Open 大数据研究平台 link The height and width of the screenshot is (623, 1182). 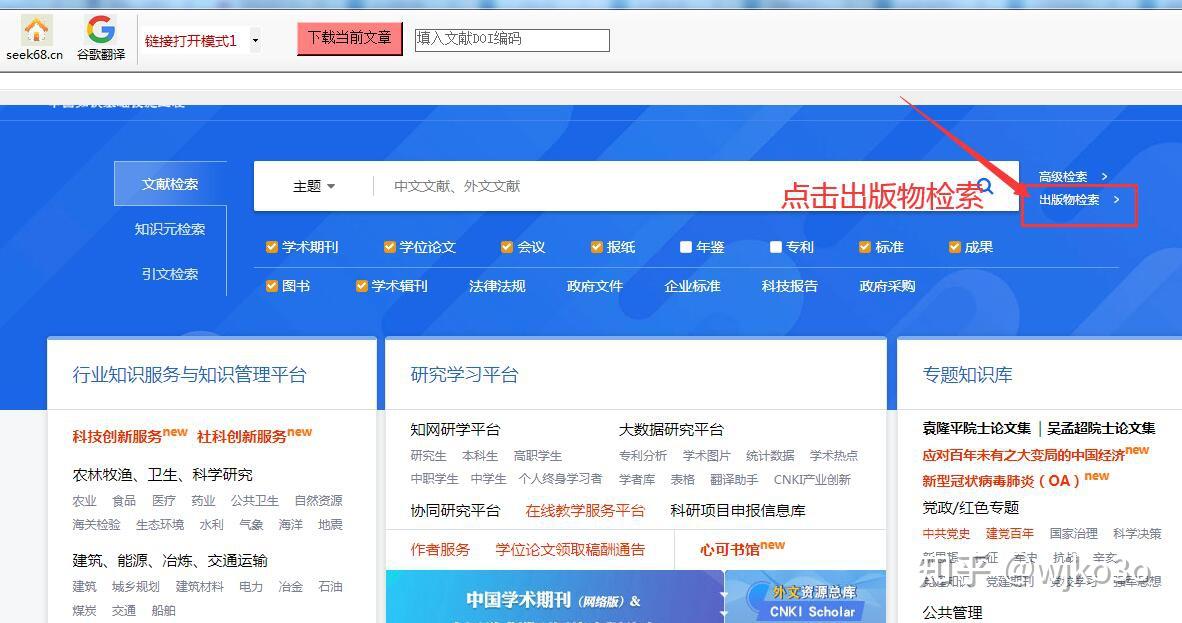tap(671, 430)
